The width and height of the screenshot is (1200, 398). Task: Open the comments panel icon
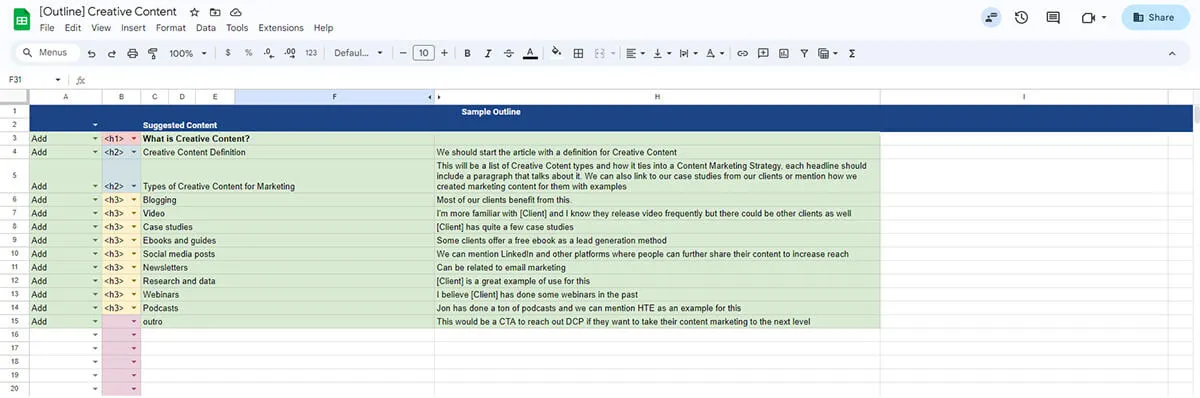pyautogui.click(x=1052, y=17)
